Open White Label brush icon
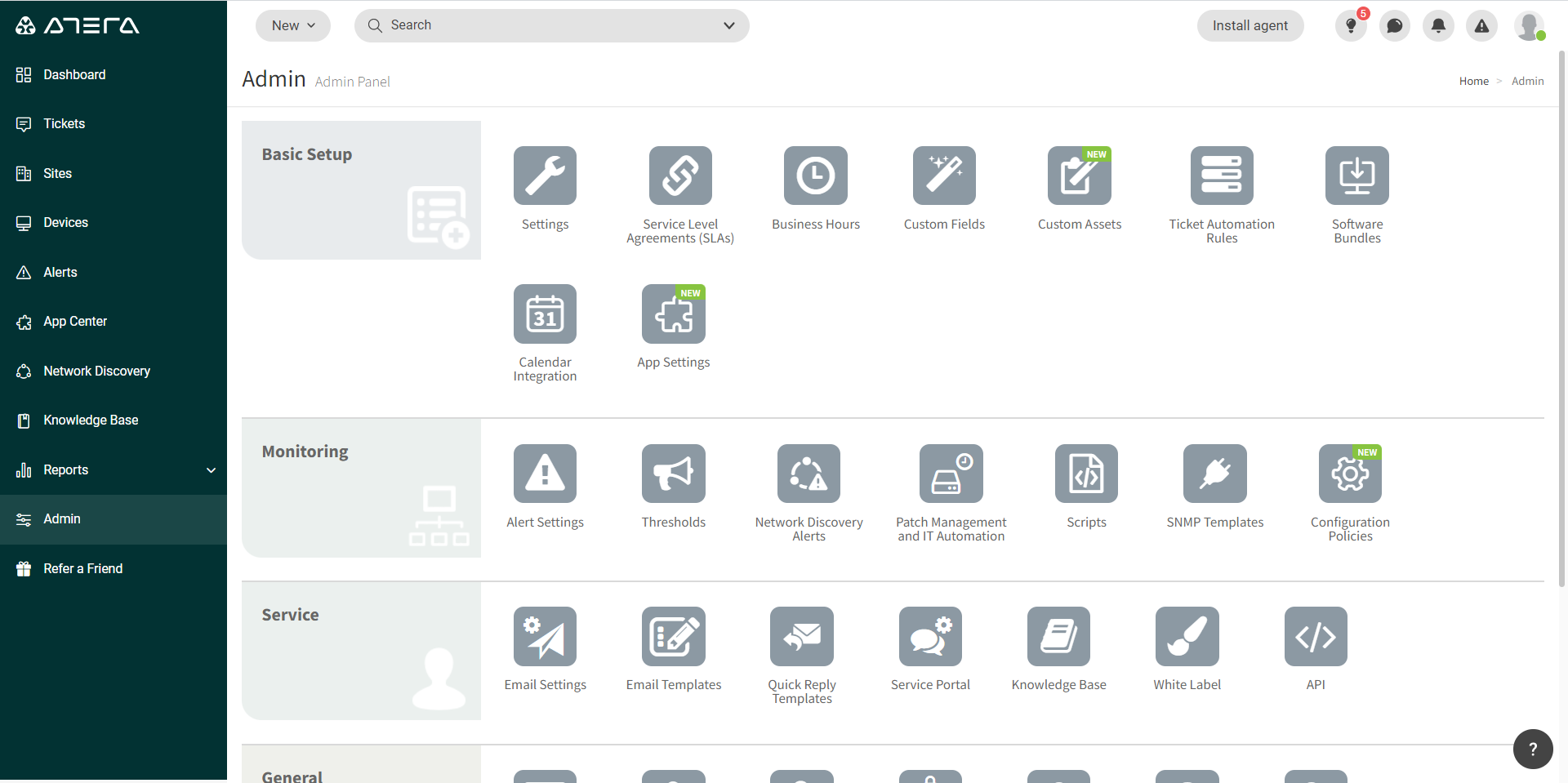This screenshot has height=783, width=1568. coord(1187,636)
